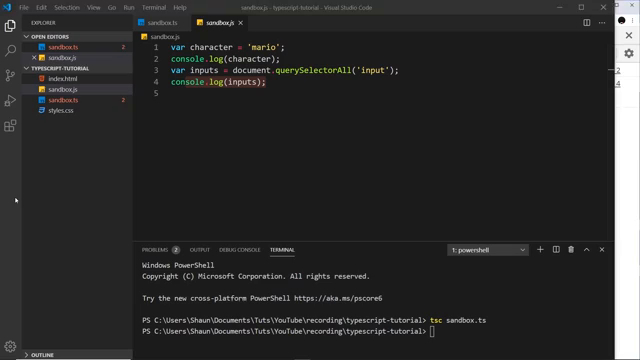
Task: Split the editor to the right
Action: point(587,23)
